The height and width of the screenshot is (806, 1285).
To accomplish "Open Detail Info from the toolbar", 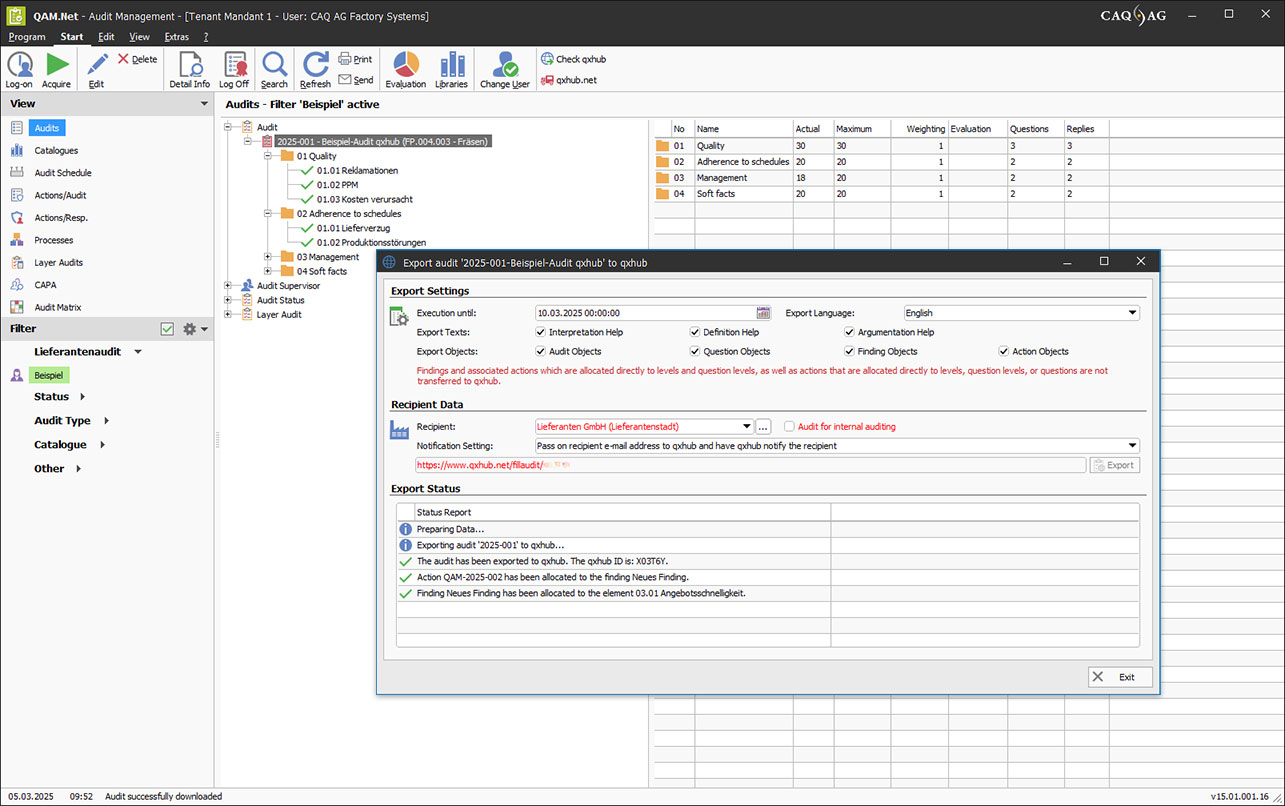I will point(189,66).
